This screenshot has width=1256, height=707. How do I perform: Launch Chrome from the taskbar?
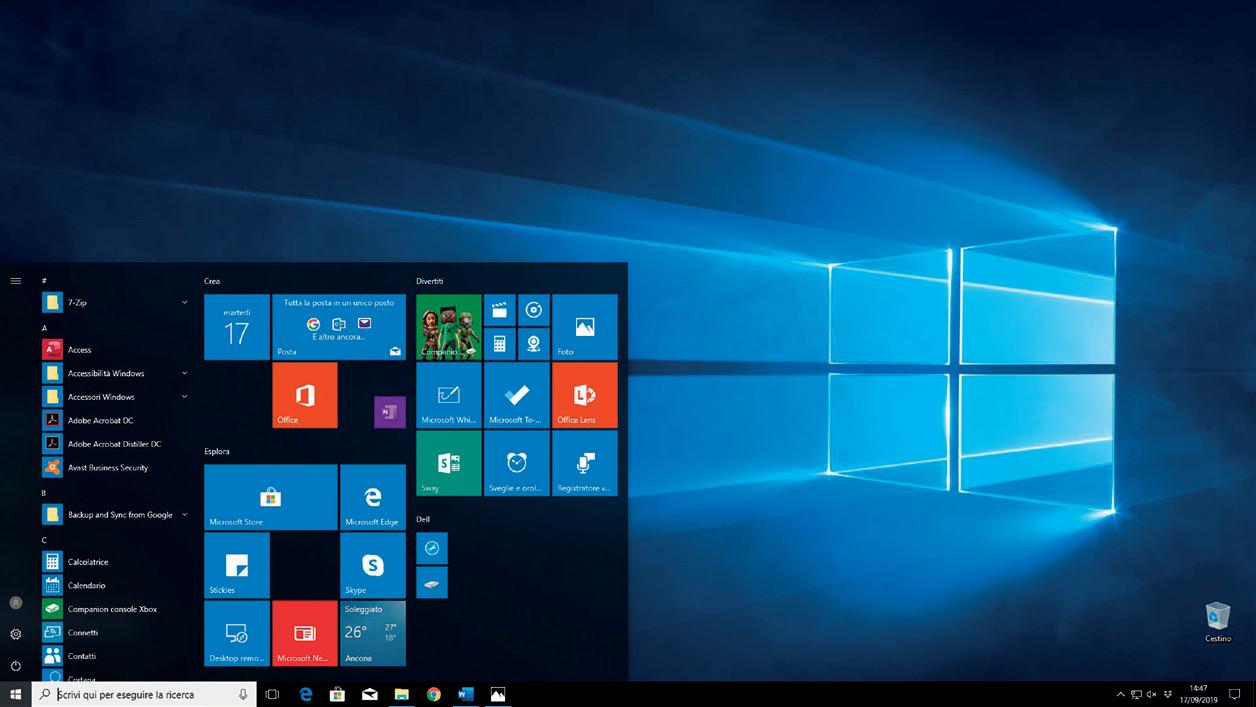[433, 694]
